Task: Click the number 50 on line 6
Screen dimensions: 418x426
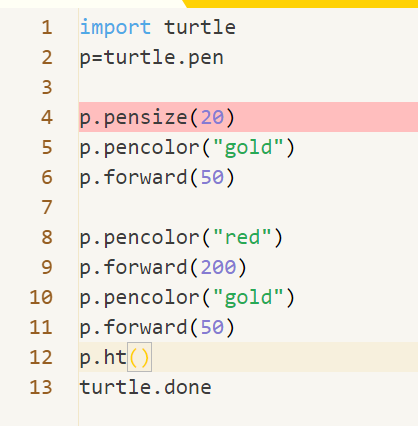Action: [x=212, y=177]
